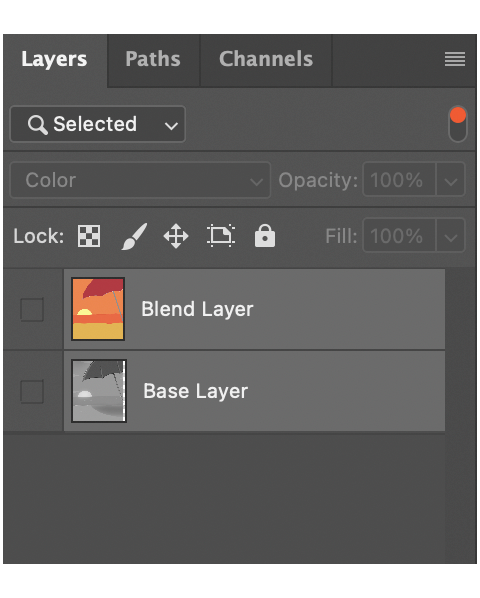Toggle visibility box of Base Layer
The image size is (480, 598).
(x=32, y=391)
